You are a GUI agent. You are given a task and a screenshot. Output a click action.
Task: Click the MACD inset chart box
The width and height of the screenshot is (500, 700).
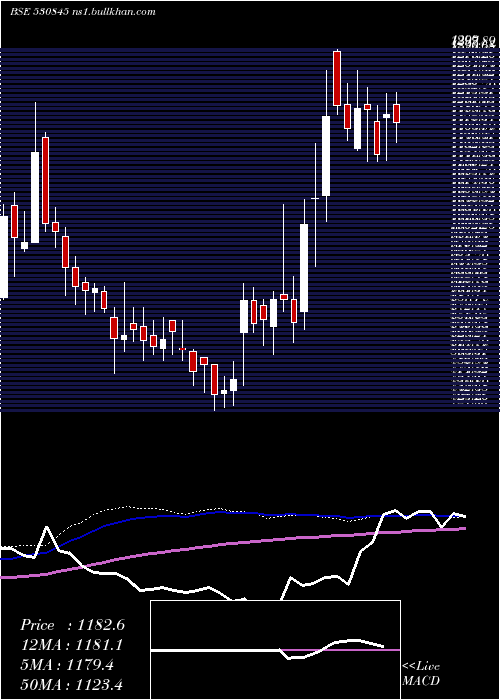275,650
